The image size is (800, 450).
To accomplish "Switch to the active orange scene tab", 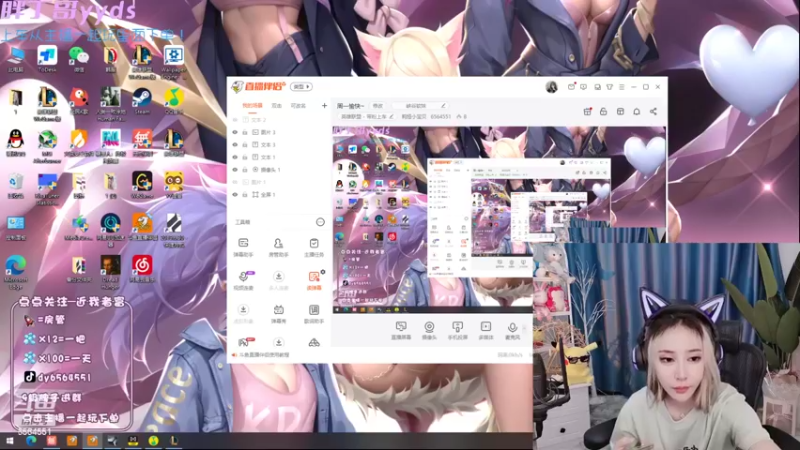I will 253,106.
